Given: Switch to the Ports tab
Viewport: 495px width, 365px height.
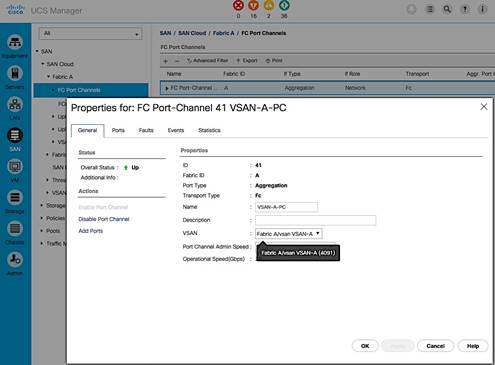Looking at the screenshot, I should click(x=118, y=130).
